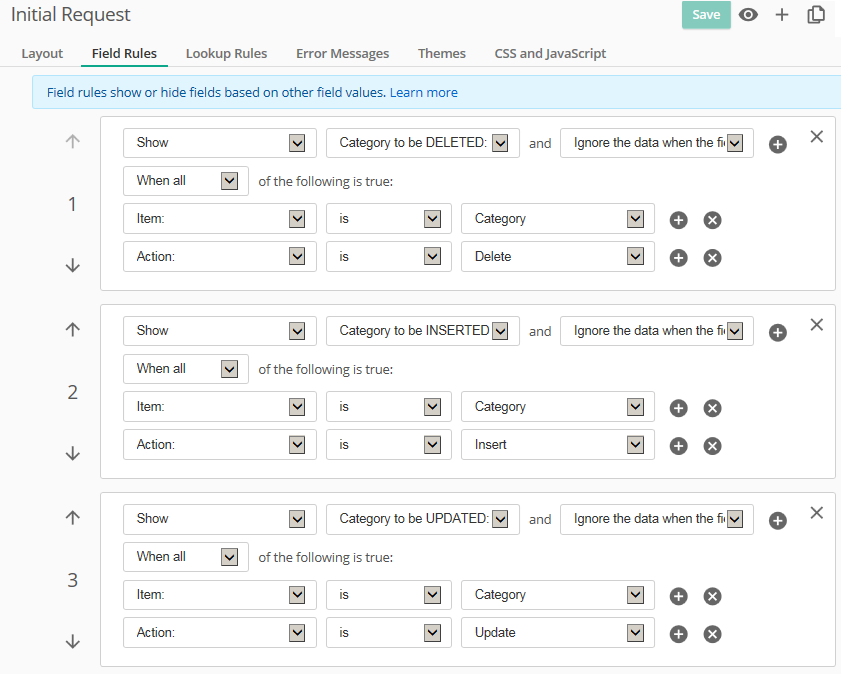
Task: Add condition after Action is Delete row
Action: tap(678, 258)
